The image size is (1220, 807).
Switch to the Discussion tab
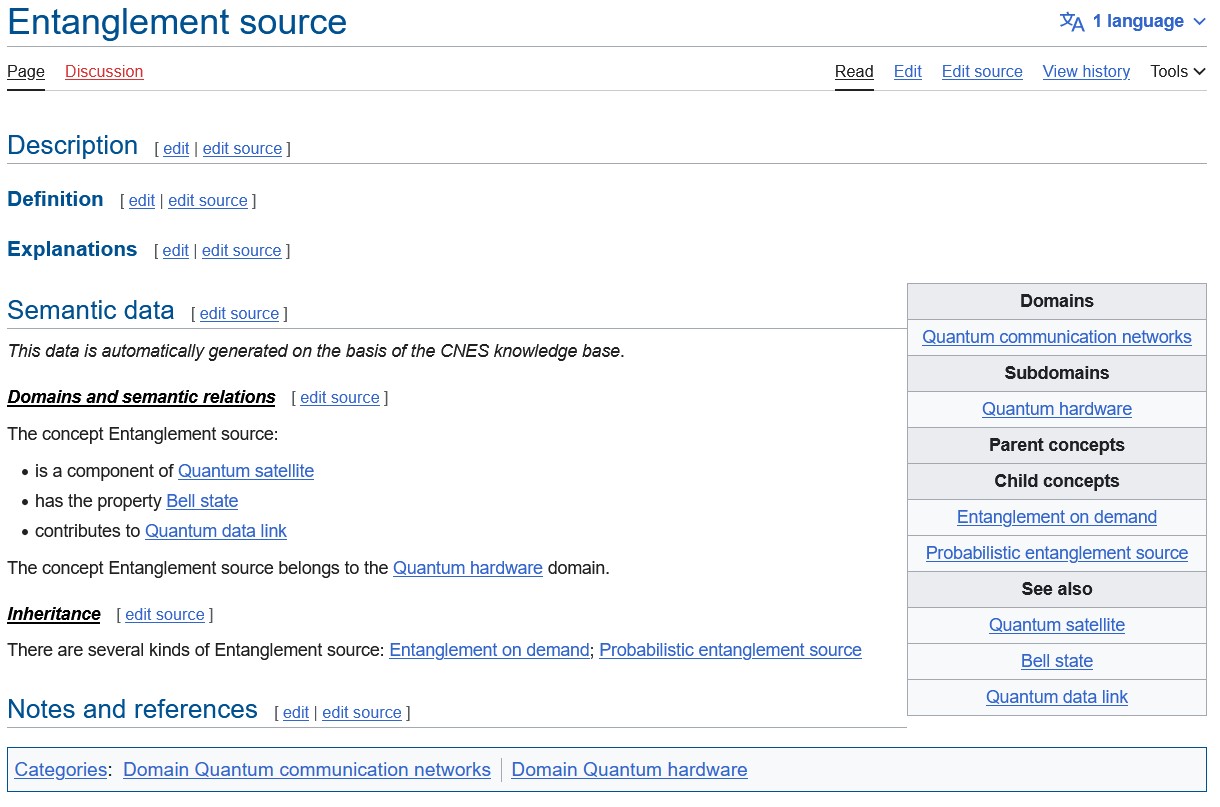(x=104, y=72)
